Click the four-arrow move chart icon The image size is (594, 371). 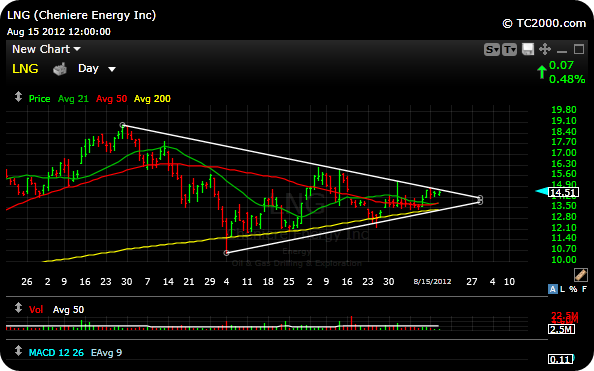tap(545, 49)
